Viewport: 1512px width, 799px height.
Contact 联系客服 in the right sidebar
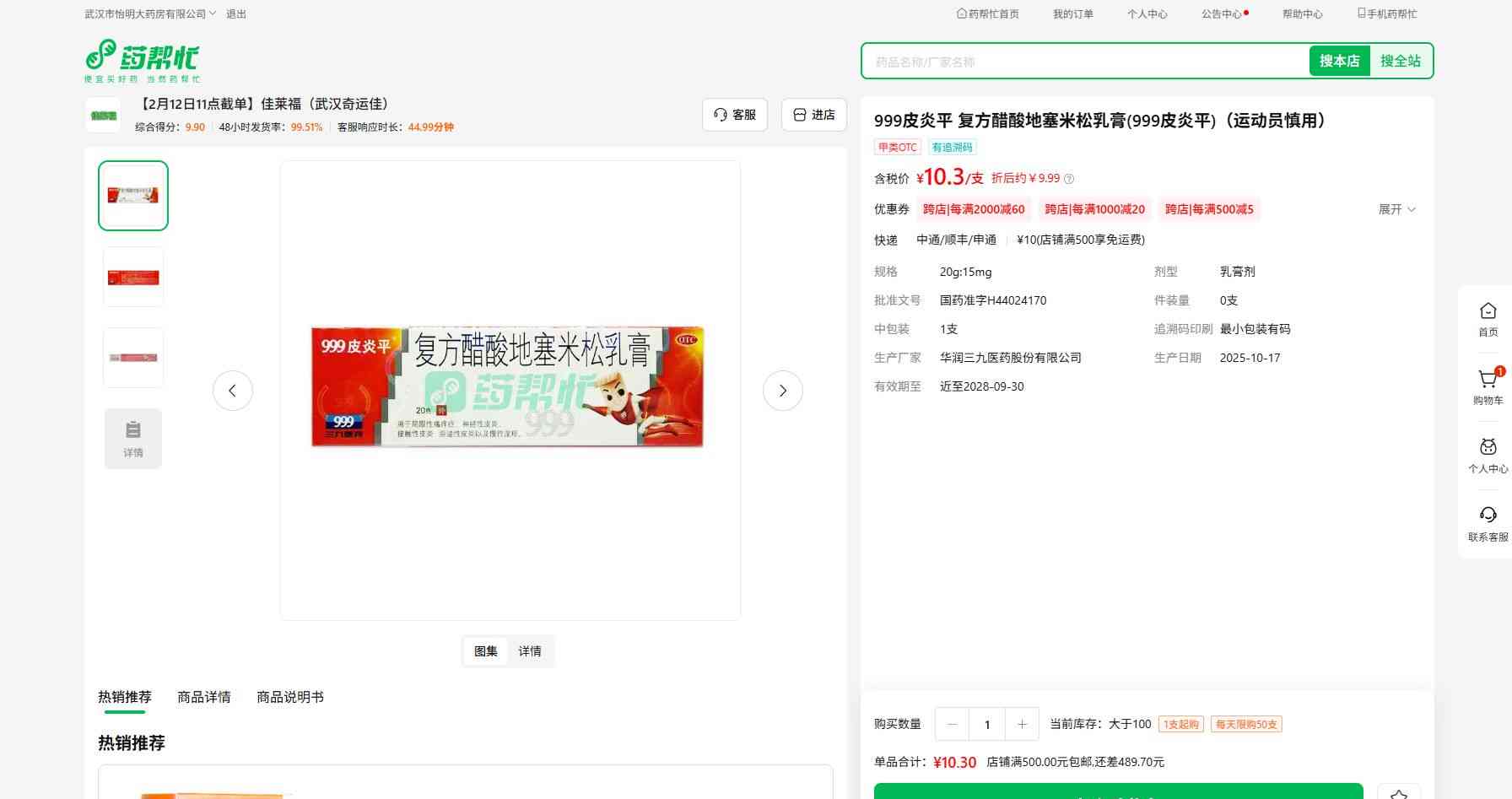coord(1488,523)
